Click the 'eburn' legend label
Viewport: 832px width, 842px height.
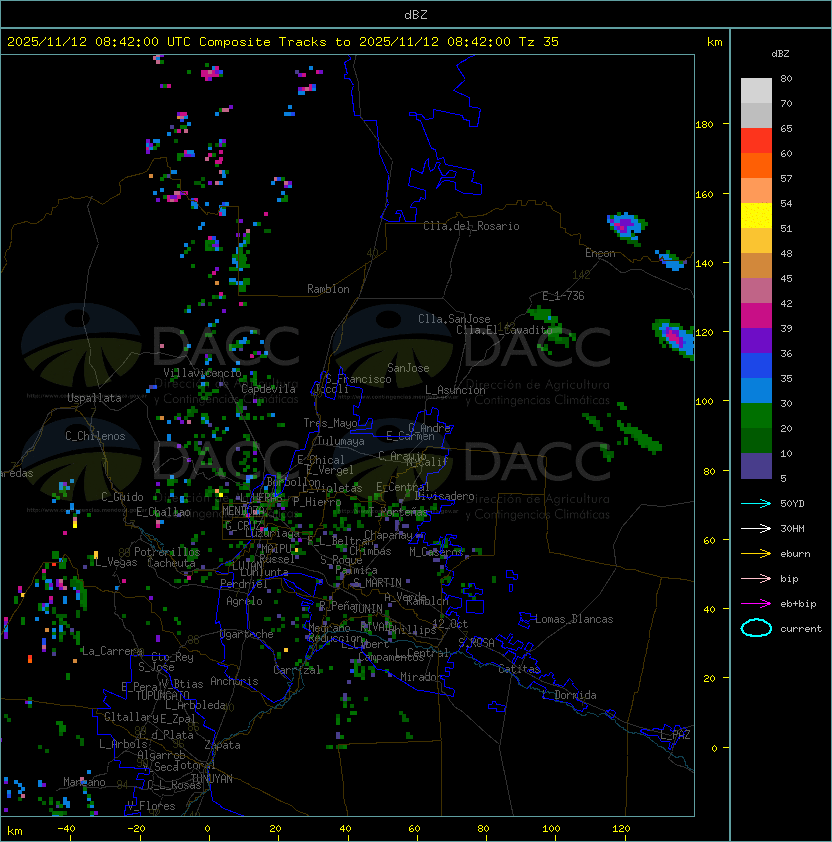click(x=795, y=554)
